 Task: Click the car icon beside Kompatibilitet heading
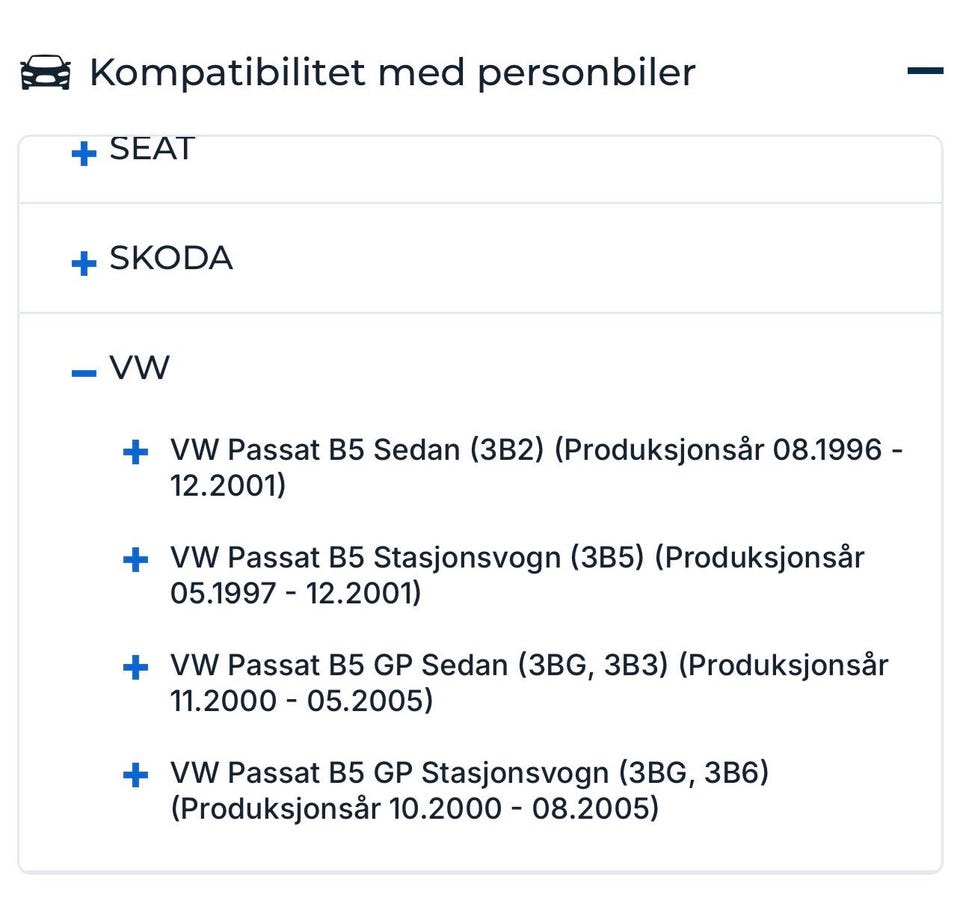[x=46, y=73]
